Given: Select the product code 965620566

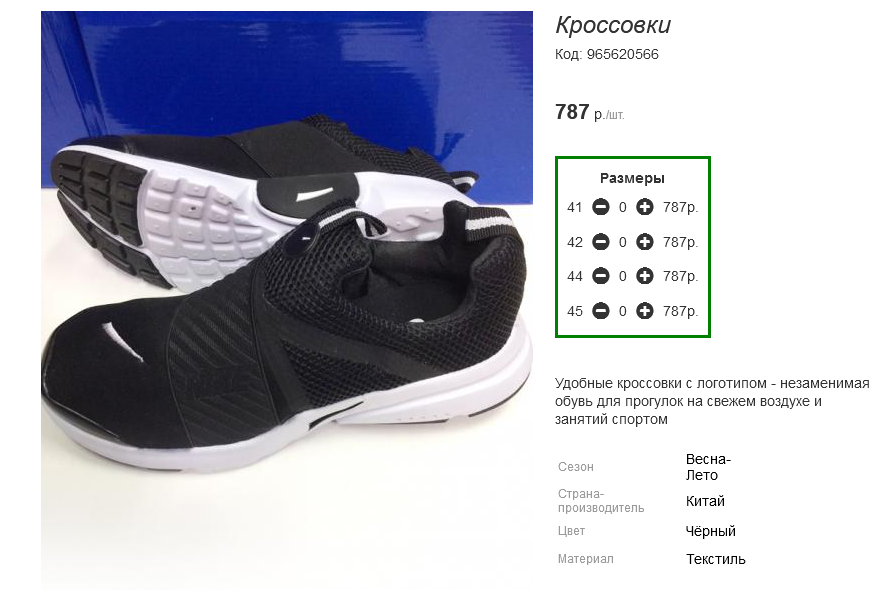Looking at the screenshot, I should point(622,54).
